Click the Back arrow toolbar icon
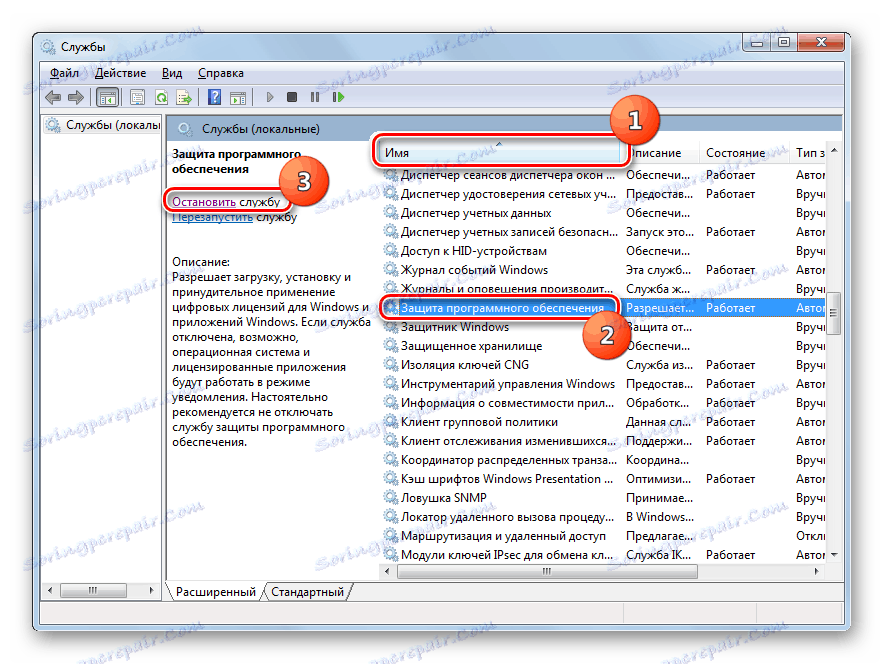Image resolution: width=884 pixels, height=664 pixels. click(x=53, y=98)
